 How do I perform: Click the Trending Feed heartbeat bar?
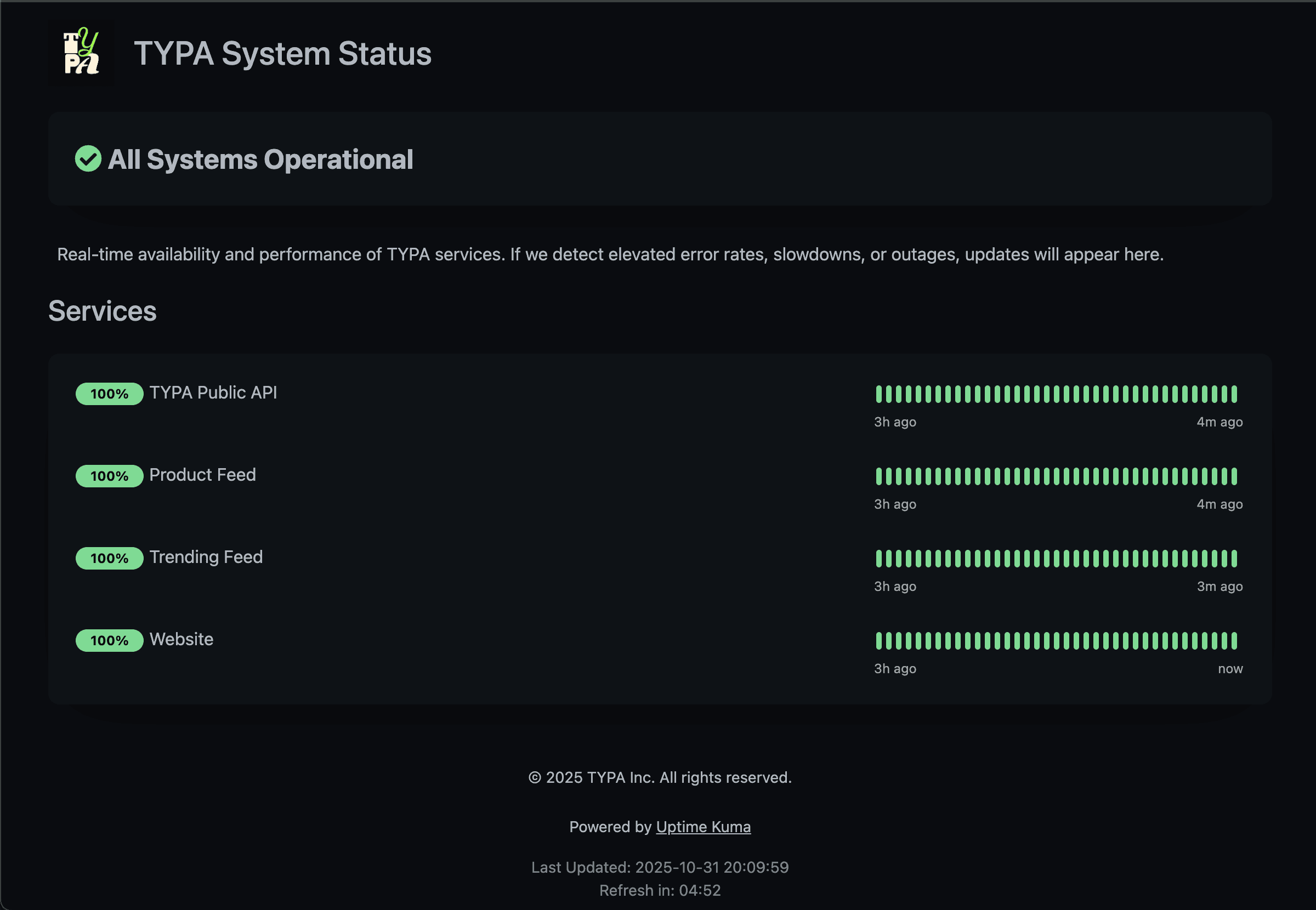point(1056,558)
